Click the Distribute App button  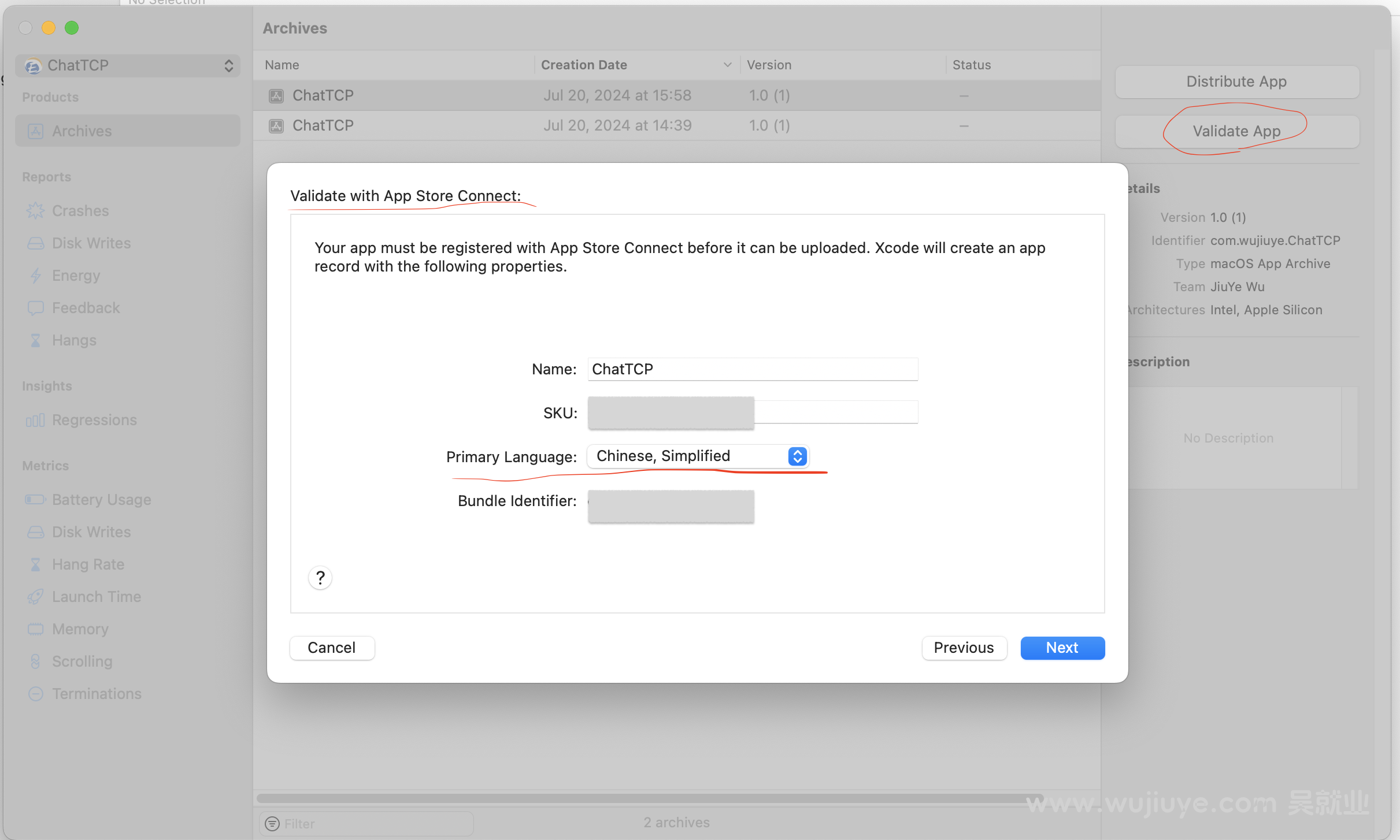1237,81
